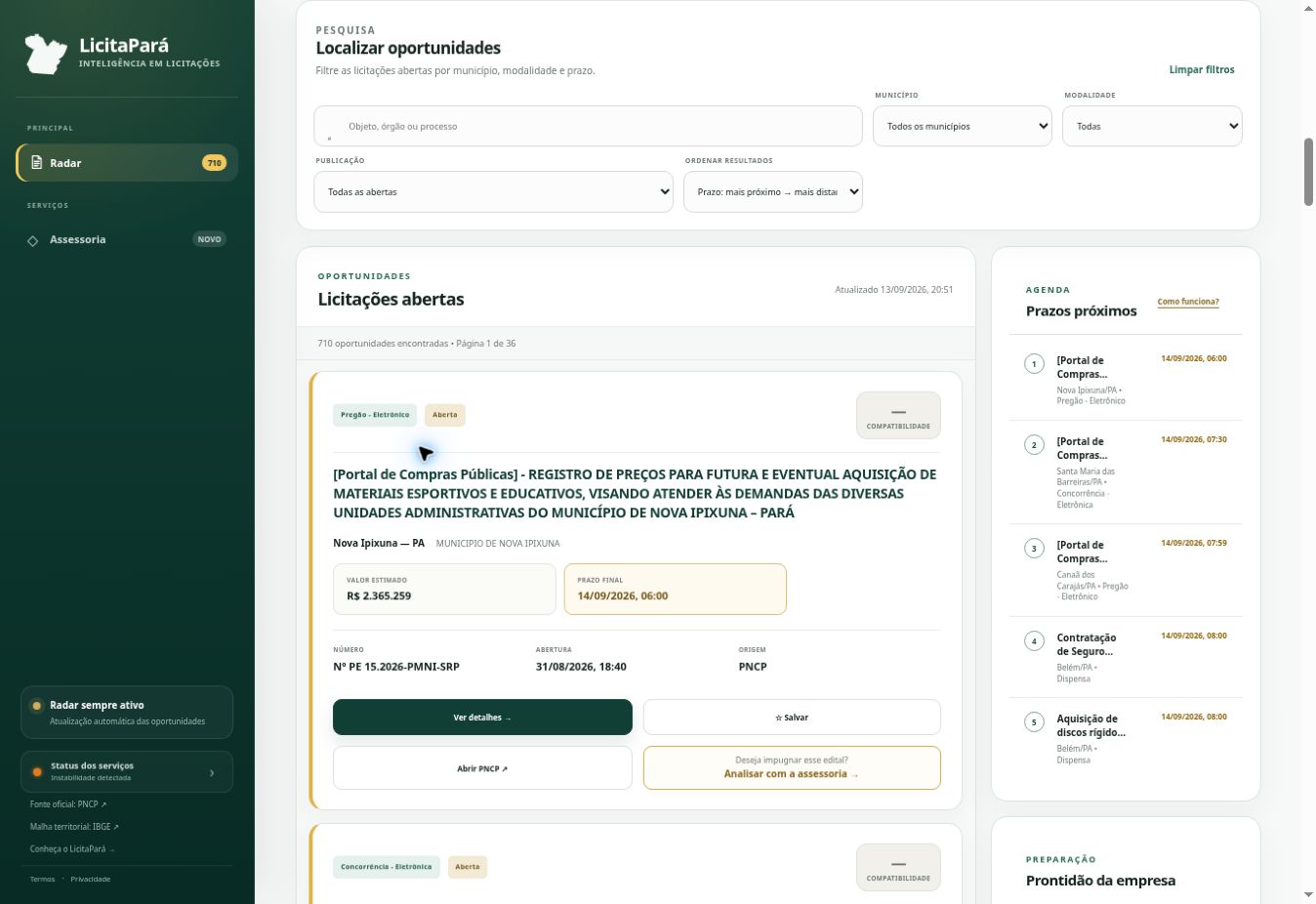This screenshot has width=1316, height=904.
Task: Click Ver detalhes on the Nova Ipixuna card
Action: point(482,718)
